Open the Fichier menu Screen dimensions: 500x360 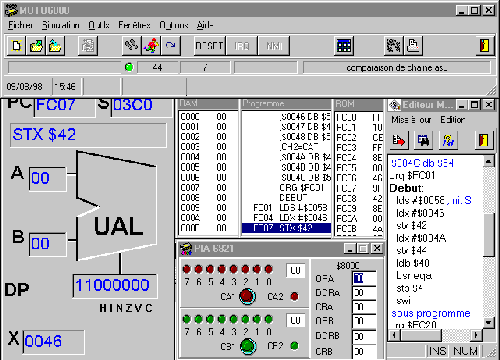point(20,25)
